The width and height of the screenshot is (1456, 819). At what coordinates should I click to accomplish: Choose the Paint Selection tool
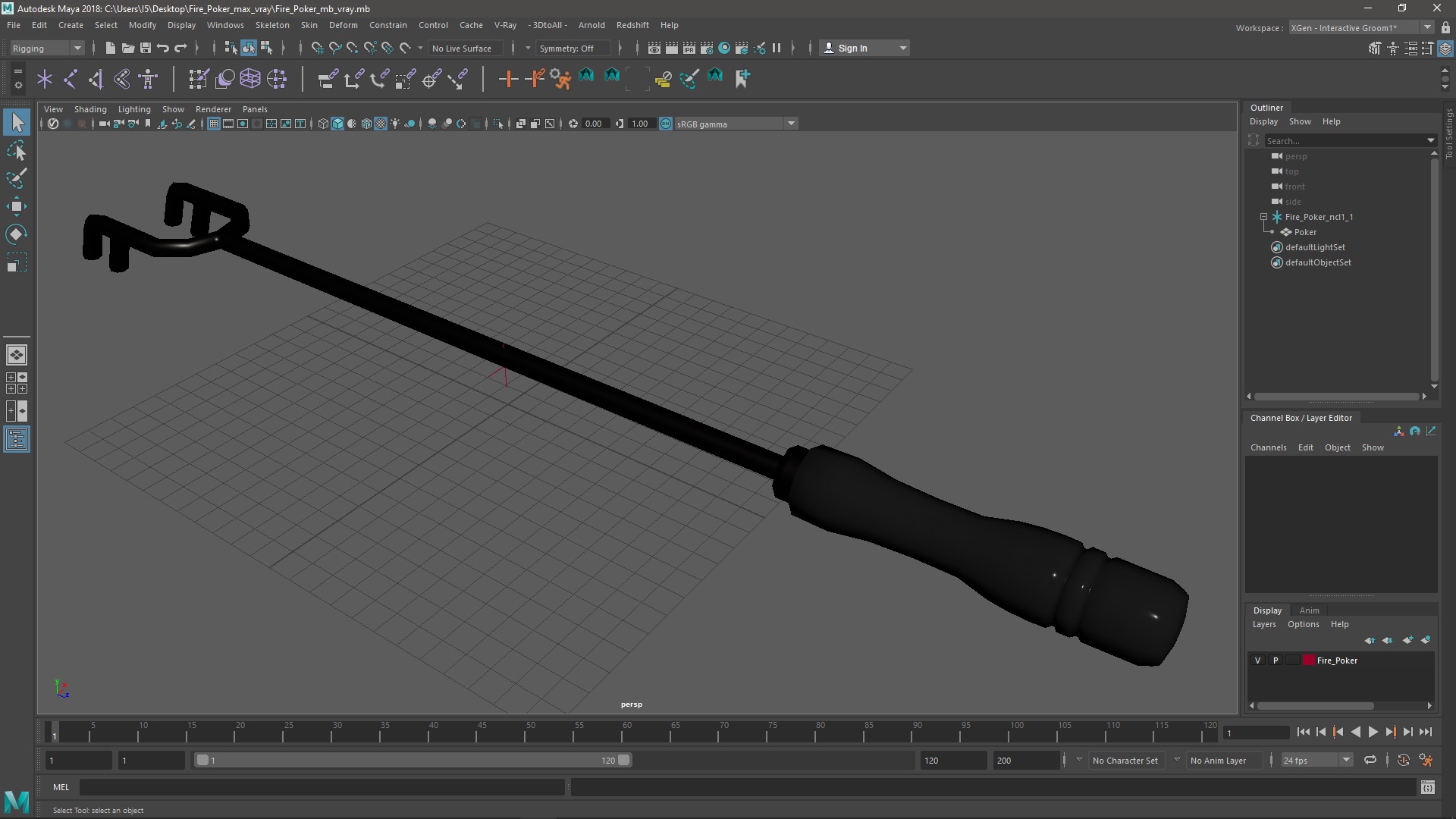[x=17, y=178]
